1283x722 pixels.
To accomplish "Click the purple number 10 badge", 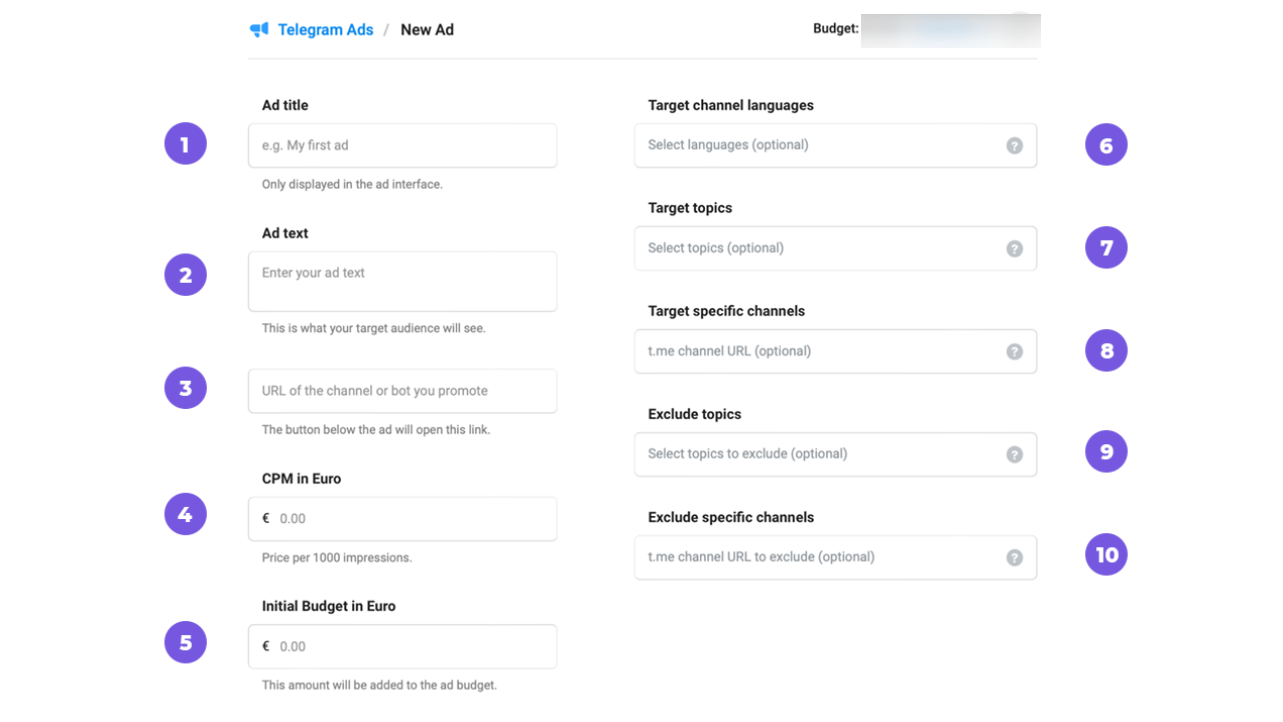I will tap(1106, 555).
